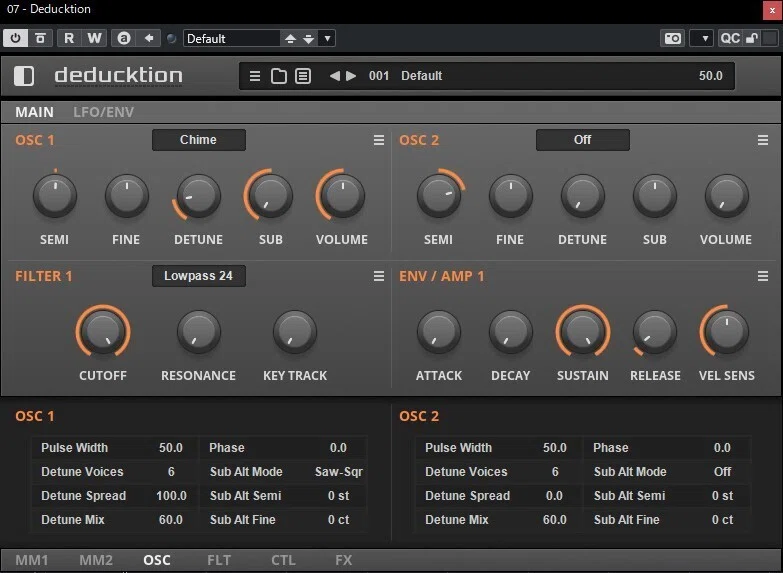Open the host Default preset field
783x573 pixels.
(232, 38)
